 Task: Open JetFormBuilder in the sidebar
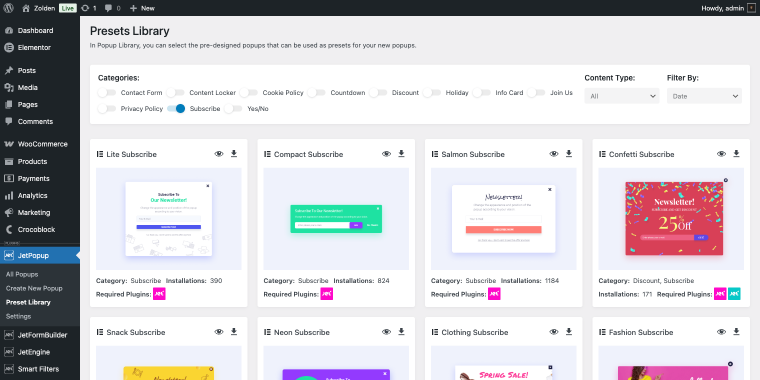(40, 335)
